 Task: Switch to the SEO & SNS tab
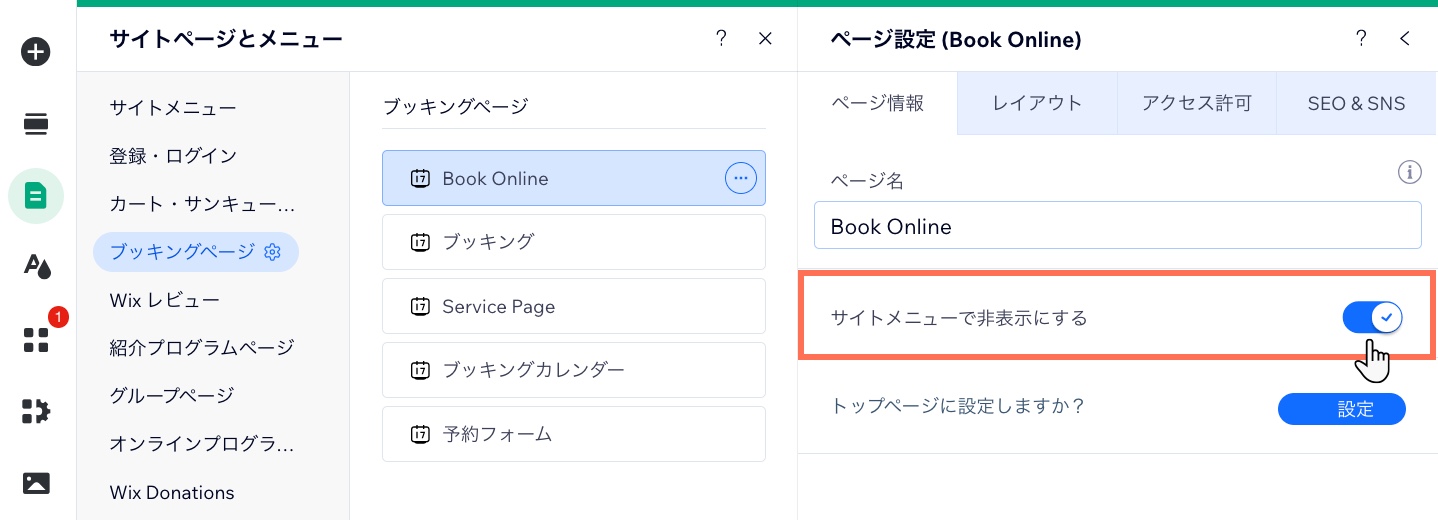1356,103
